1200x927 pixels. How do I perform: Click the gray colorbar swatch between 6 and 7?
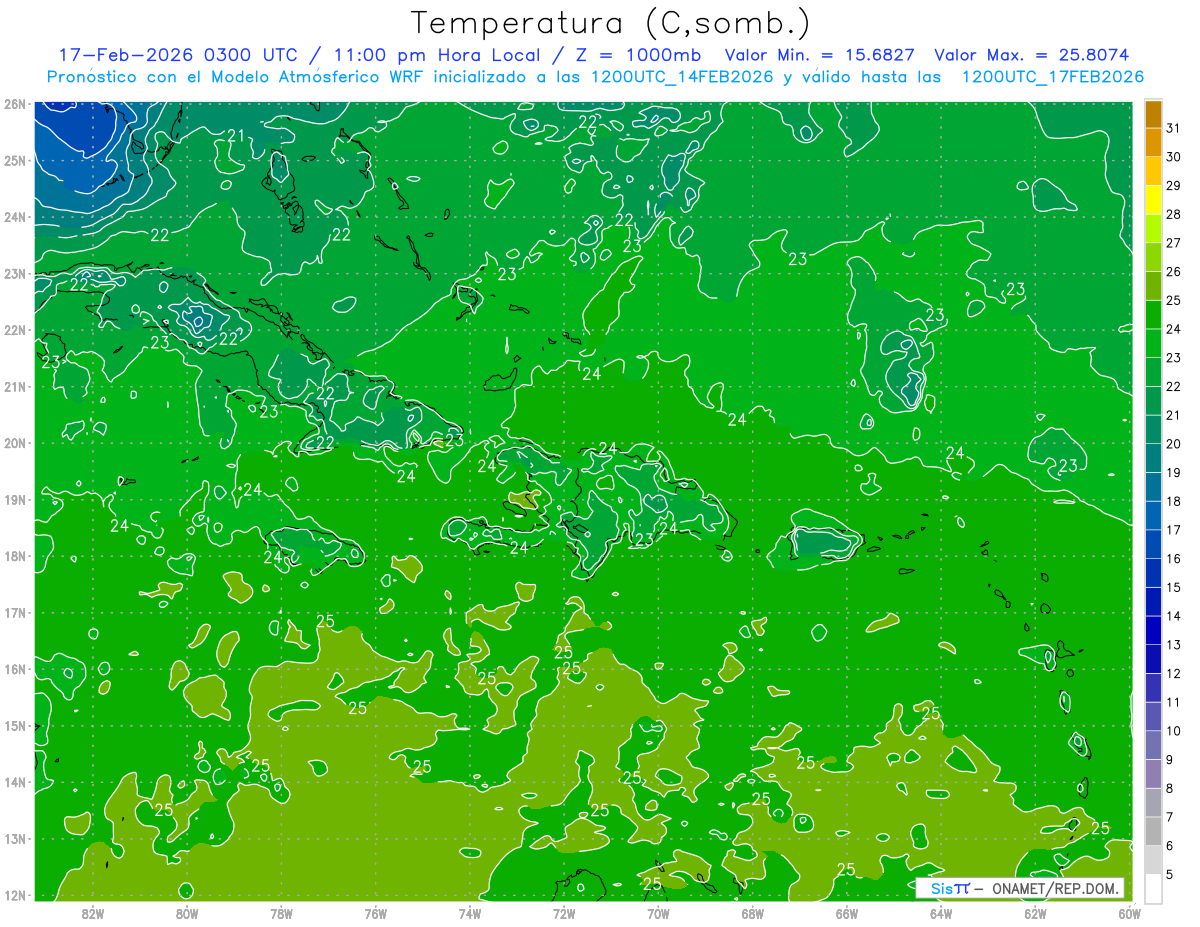pyautogui.click(x=1153, y=831)
